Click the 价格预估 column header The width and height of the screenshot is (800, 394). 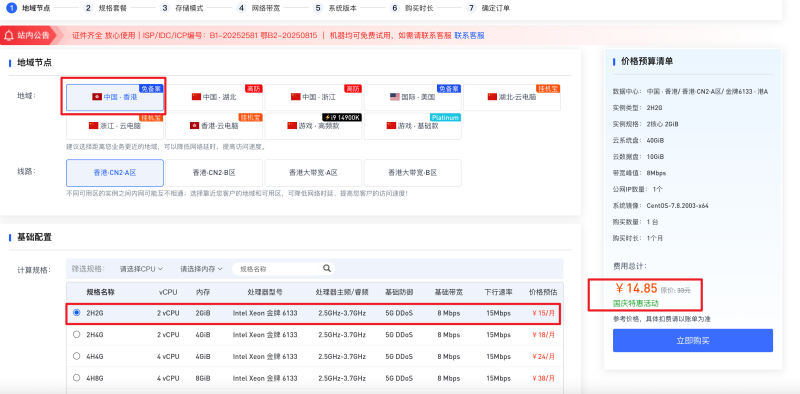543,292
